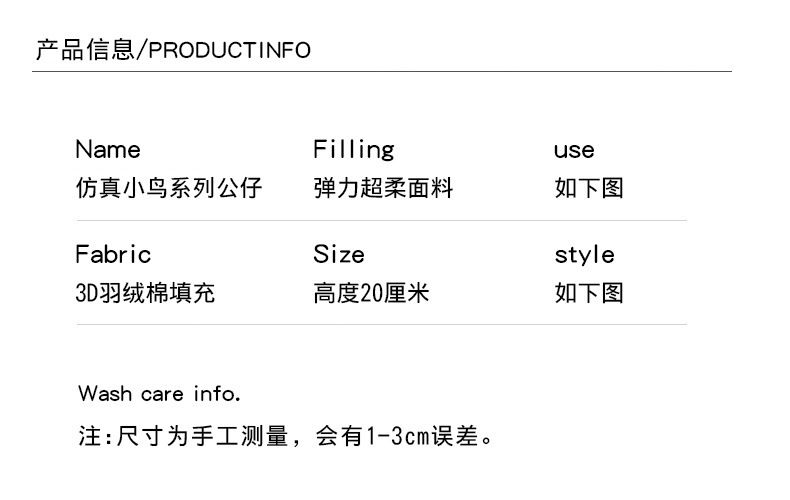Image resolution: width=790 pixels, height=500 pixels.
Task: Select the 高度20厘米 size value
Action: [x=371, y=293]
